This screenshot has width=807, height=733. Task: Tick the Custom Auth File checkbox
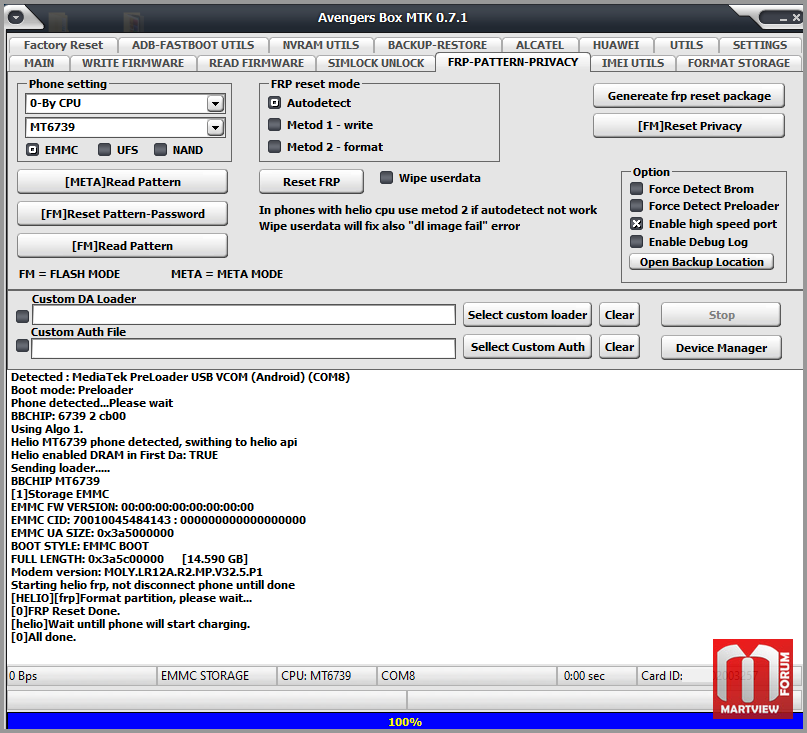point(22,346)
